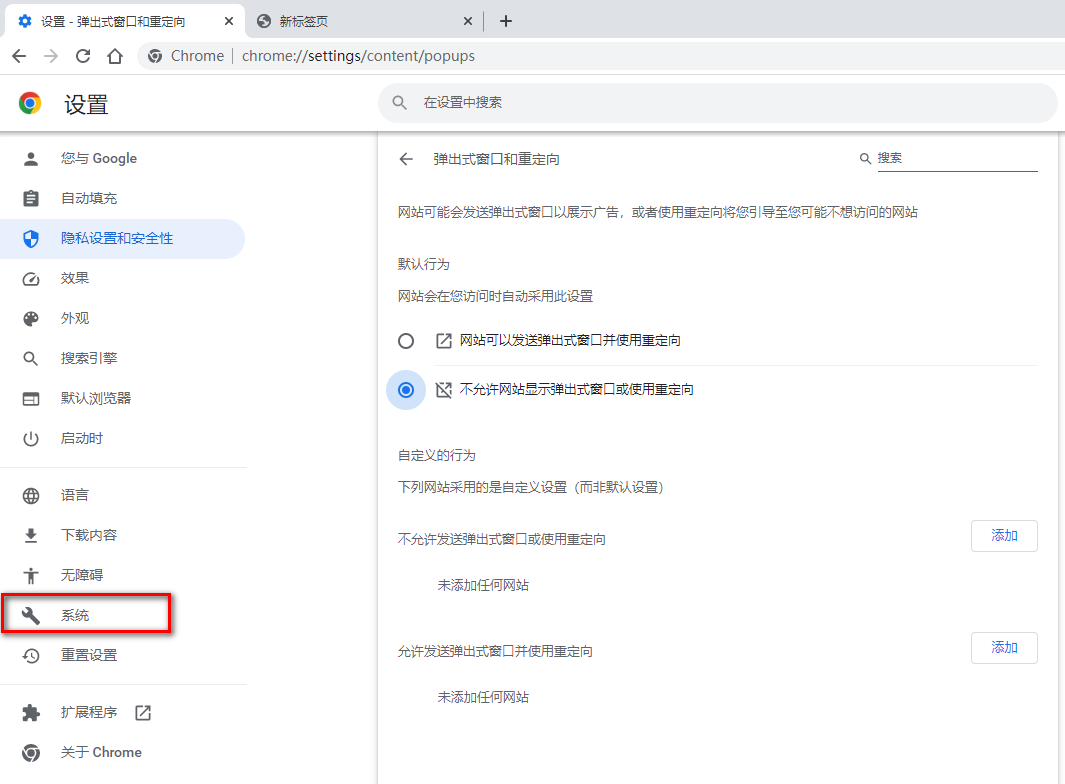The width and height of the screenshot is (1065, 784).
Task: Select 不允许网站显示弹出式窗口或使用重定向 radio
Action: pos(405,390)
